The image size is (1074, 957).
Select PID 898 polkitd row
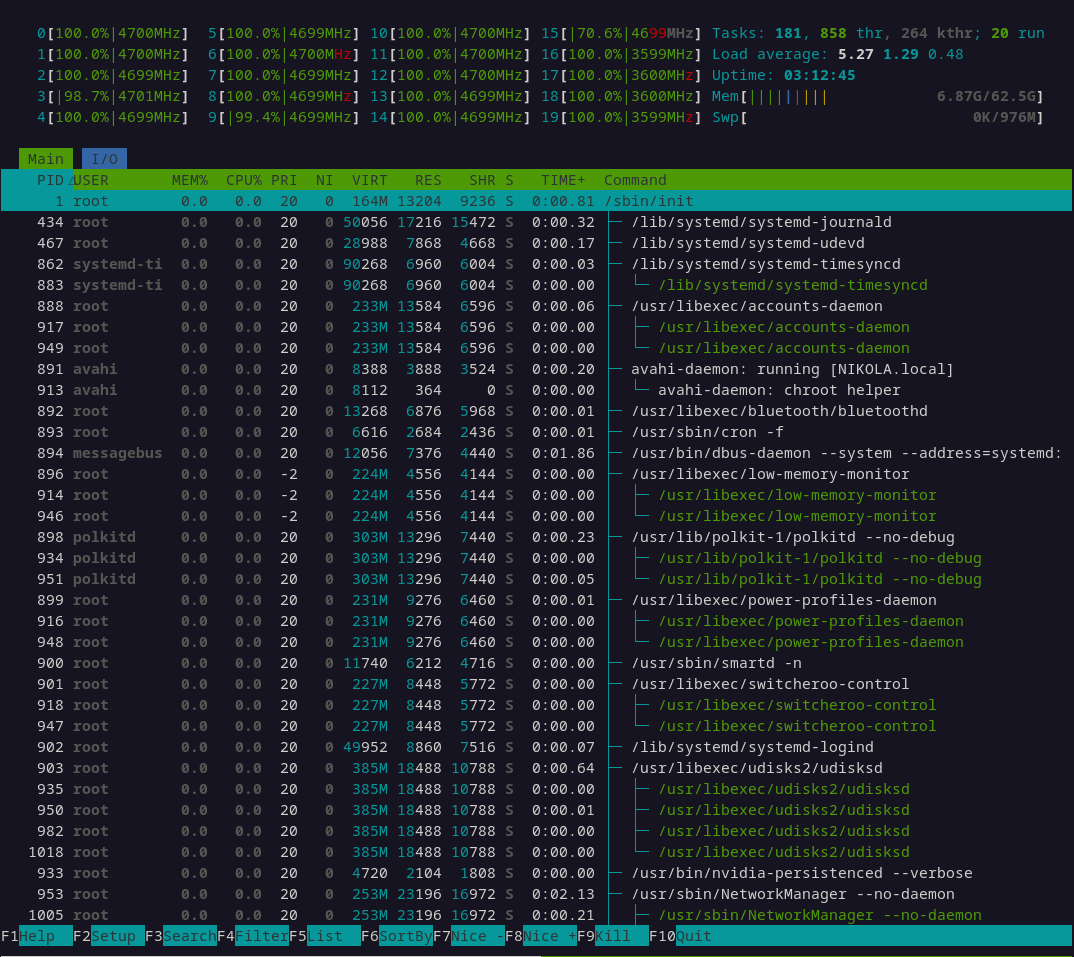tap(536, 537)
